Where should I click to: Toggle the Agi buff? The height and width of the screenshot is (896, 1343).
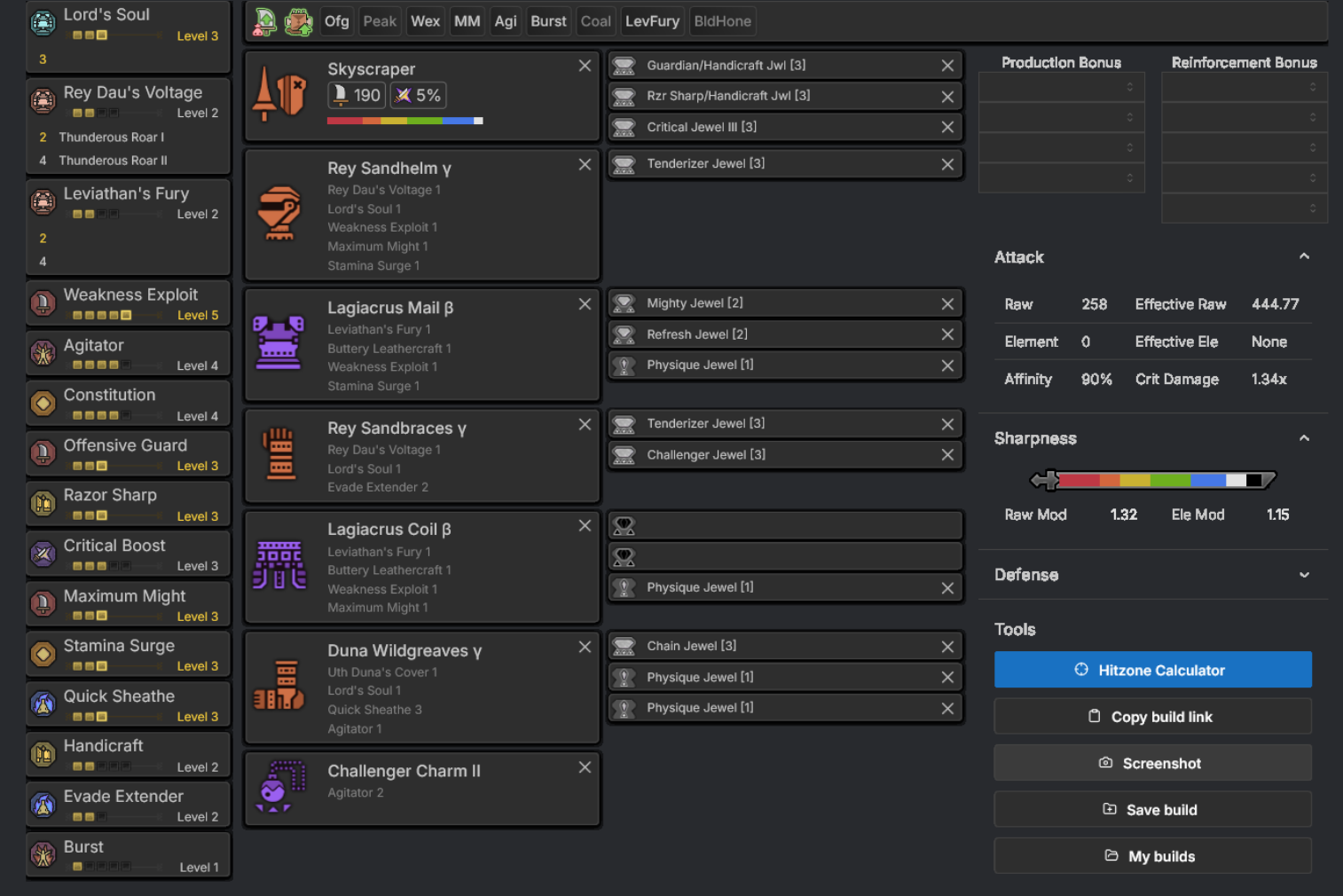[506, 21]
